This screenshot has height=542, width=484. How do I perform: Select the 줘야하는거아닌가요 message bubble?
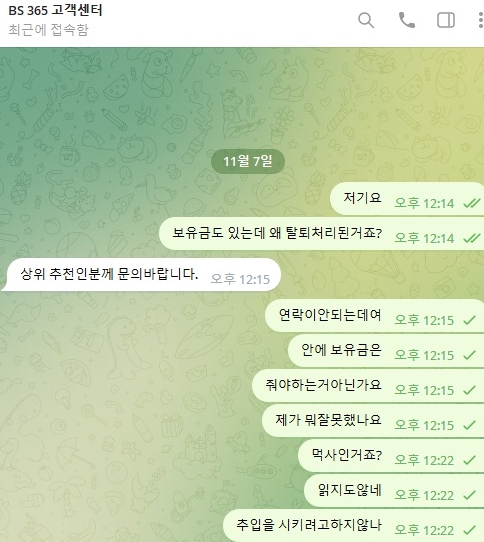point(368,385)
